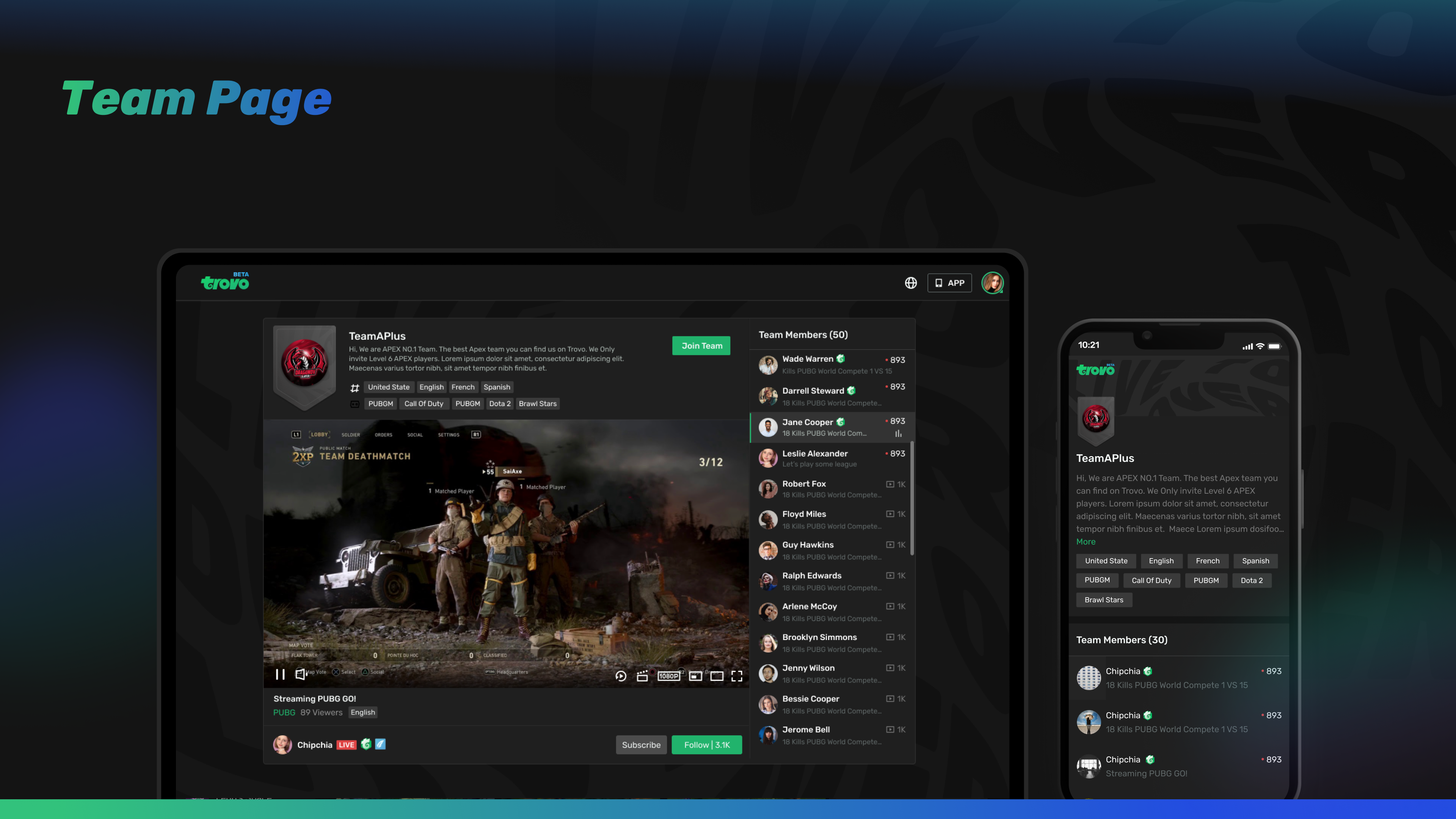Enter fullscreen video mode
The height and width of the screenshot is (819, 1456).
[737, 676]
